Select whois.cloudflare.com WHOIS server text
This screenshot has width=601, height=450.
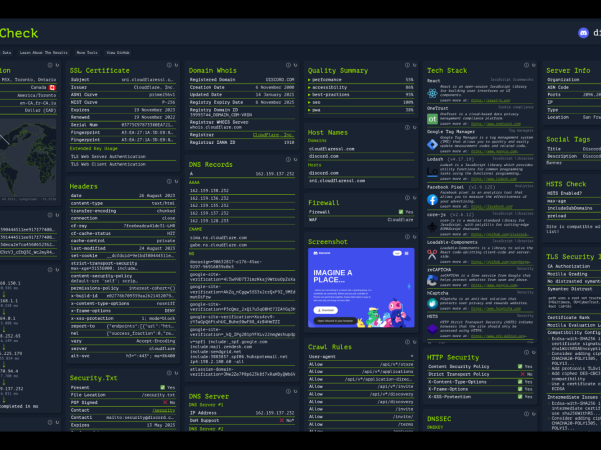[x=215, y=127]
